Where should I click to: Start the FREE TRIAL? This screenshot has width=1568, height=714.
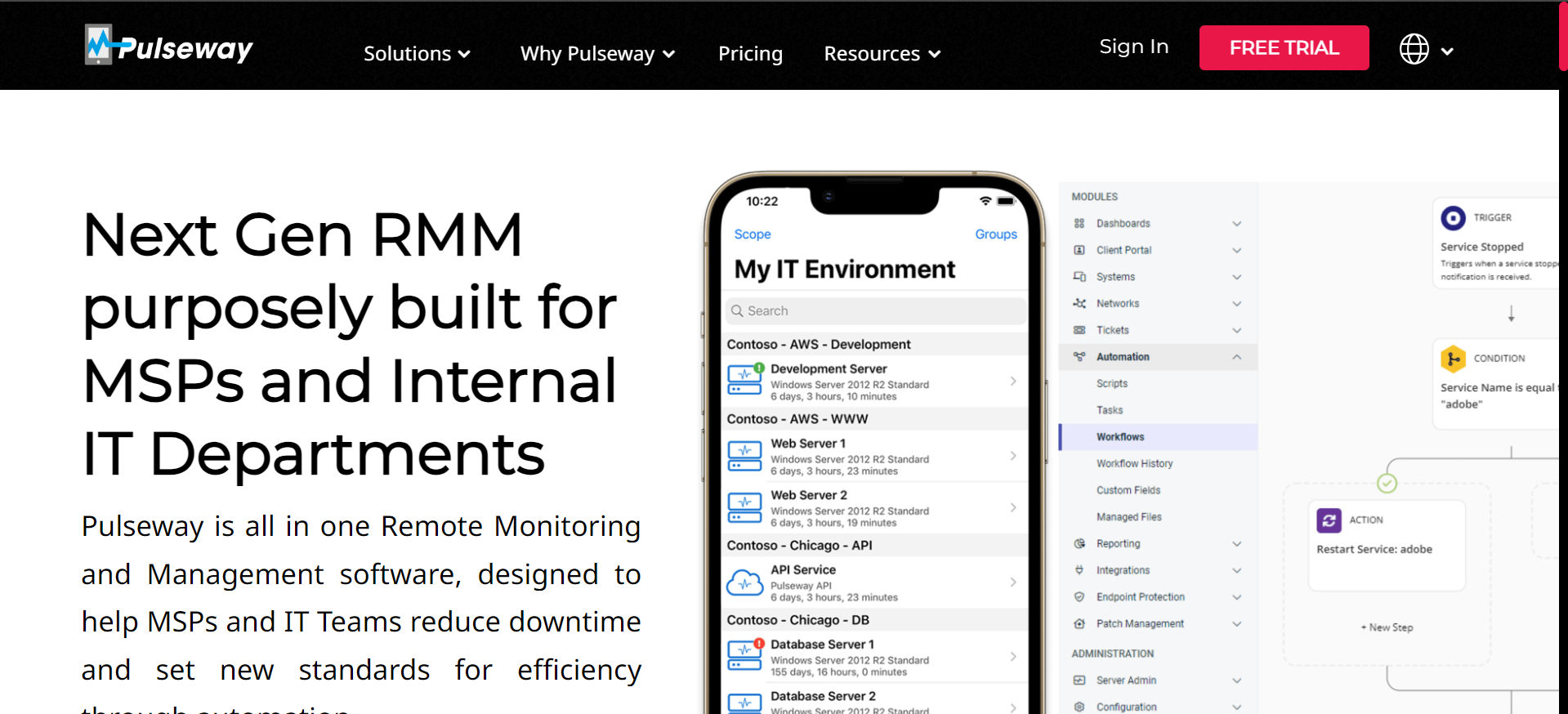pyautogui.click(x=1284, y=47)
